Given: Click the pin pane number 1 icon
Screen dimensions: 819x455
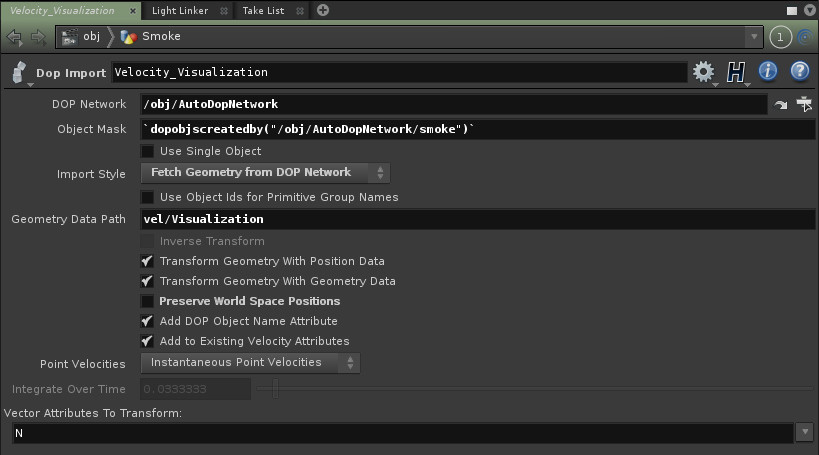Looking at the screenshot, I should [x=780, y=37].
